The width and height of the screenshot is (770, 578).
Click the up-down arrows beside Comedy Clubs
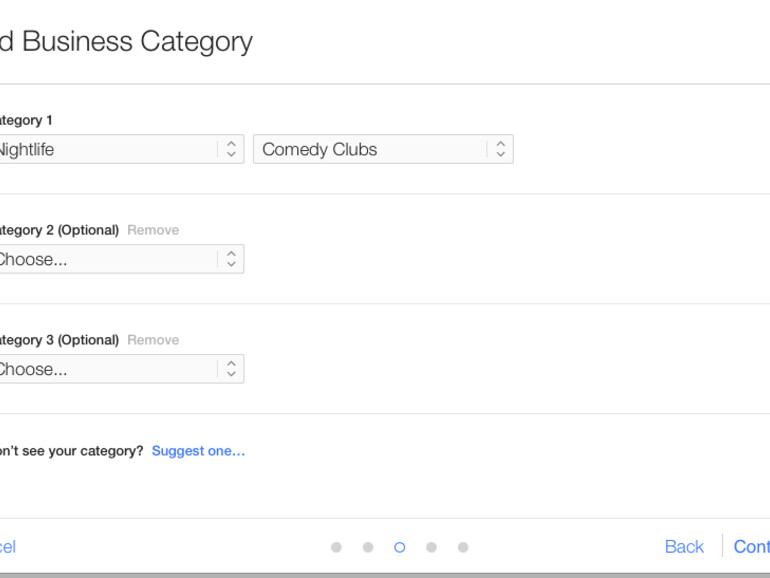click(500, 149)
